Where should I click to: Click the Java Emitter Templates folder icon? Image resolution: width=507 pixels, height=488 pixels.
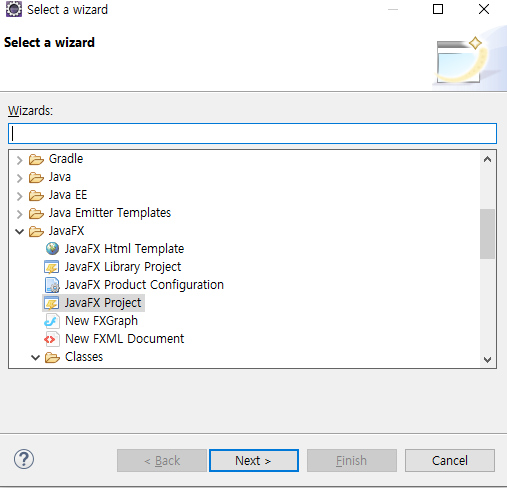[x=36, y=213]
